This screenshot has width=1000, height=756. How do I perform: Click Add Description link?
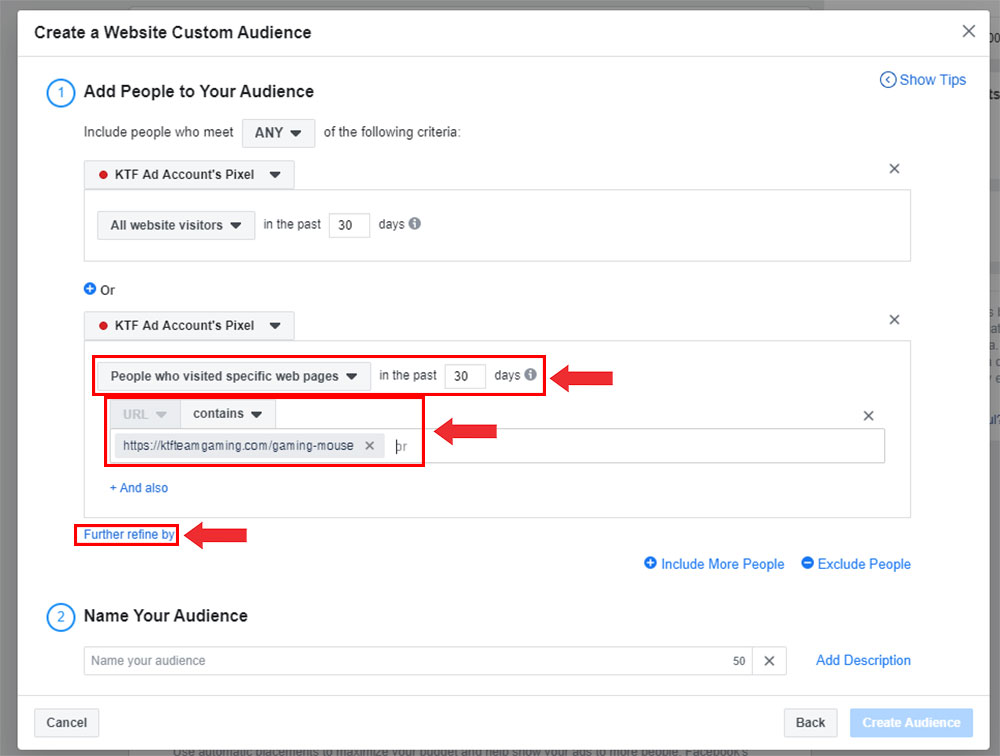tap(863, 660)
